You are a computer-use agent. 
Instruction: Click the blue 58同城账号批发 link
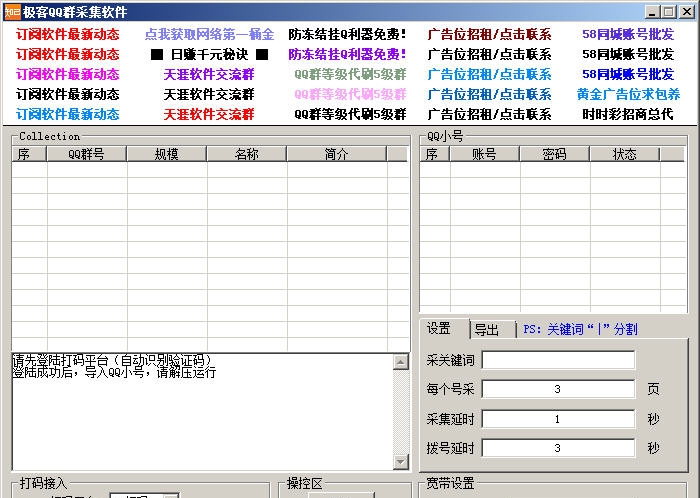coord(628,75)
